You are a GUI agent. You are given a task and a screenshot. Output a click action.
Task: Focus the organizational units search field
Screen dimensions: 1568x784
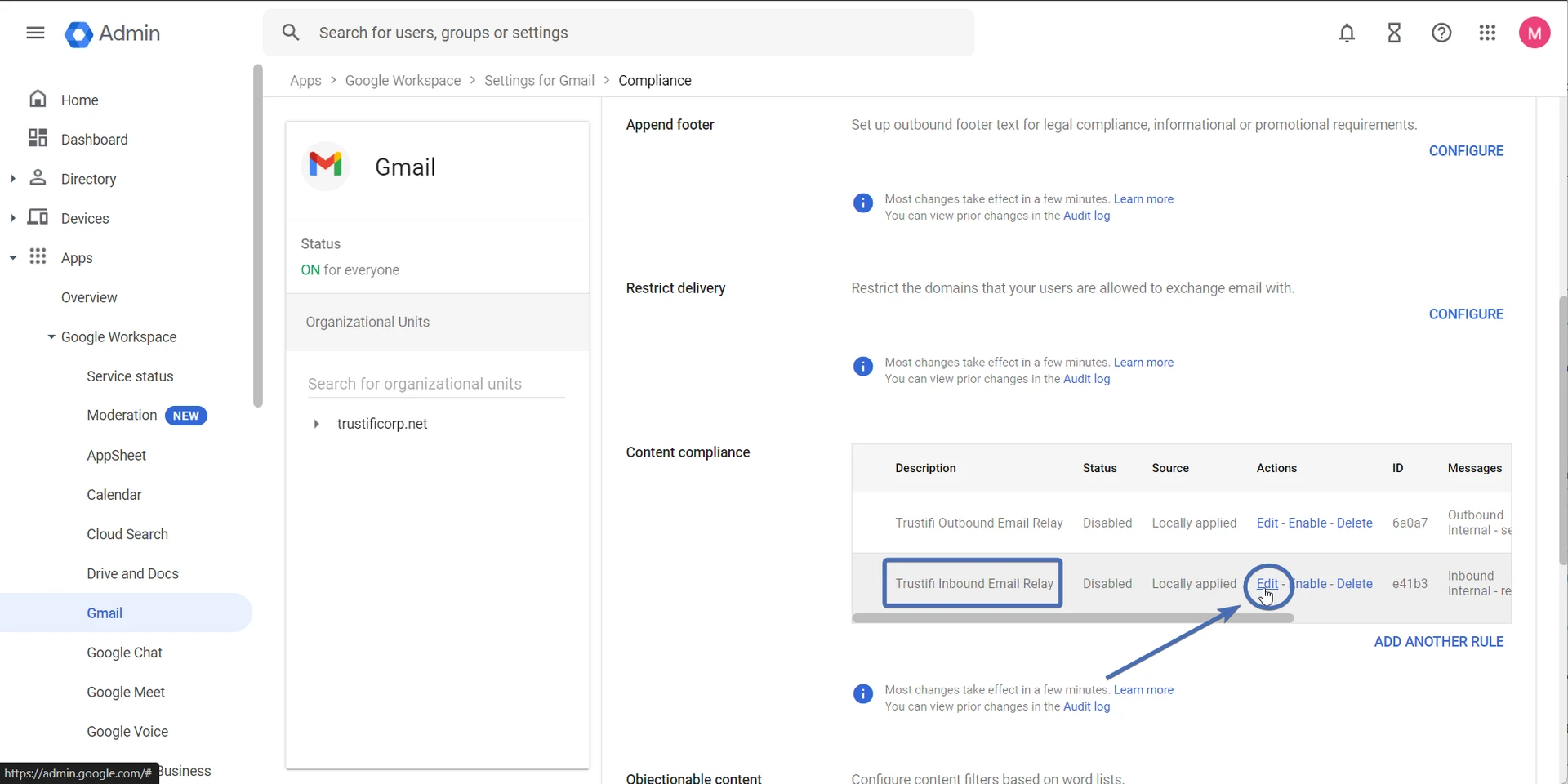435,384
